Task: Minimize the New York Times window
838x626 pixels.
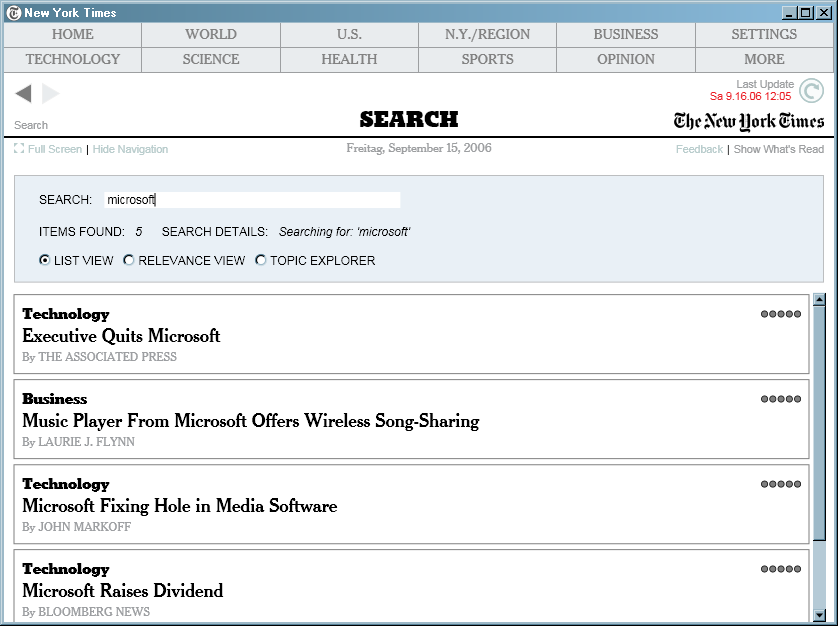Action: [788, 13]
